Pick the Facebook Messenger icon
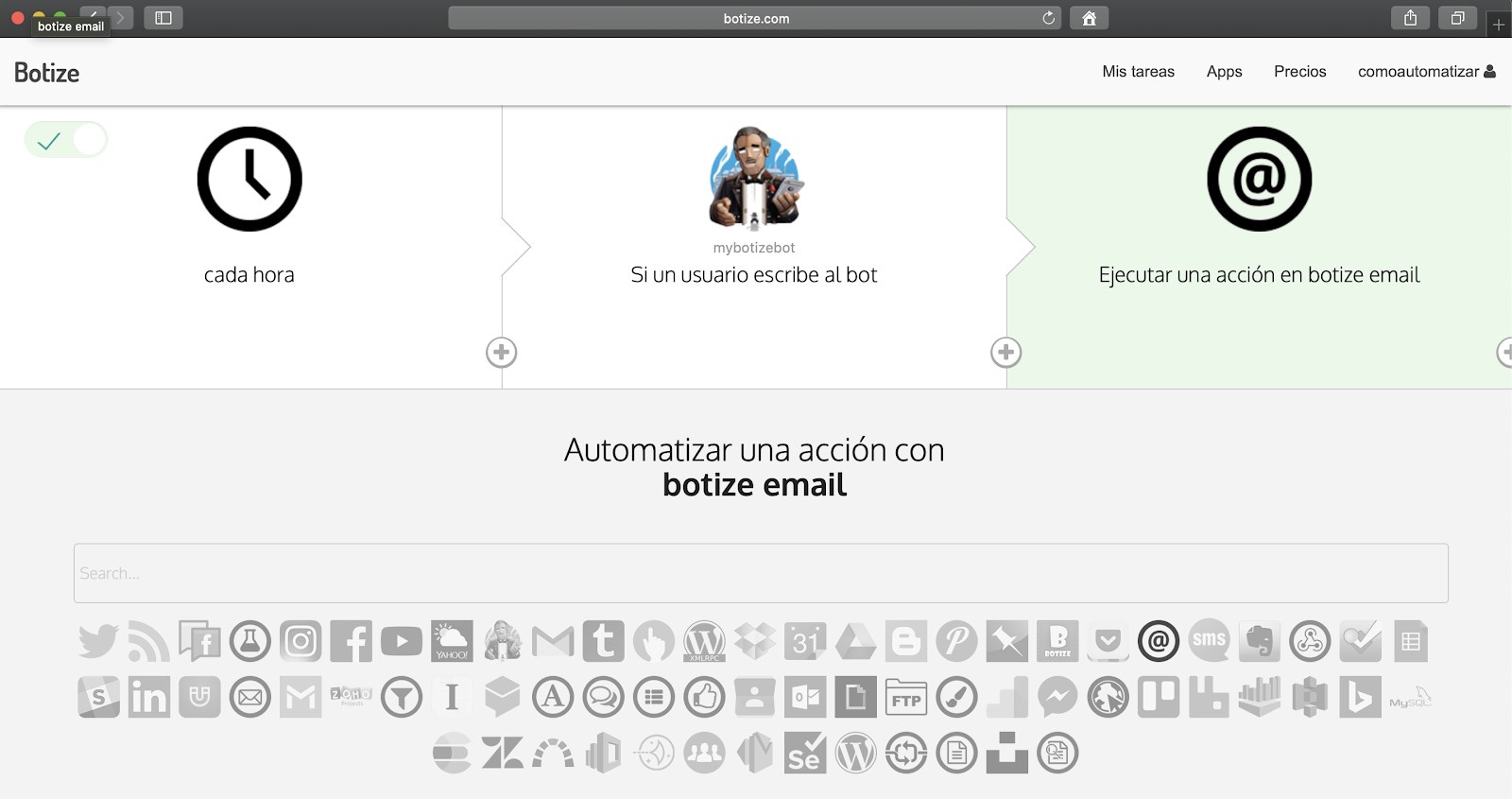This screenshot has height=799, width=1512. pos(1057,698)
